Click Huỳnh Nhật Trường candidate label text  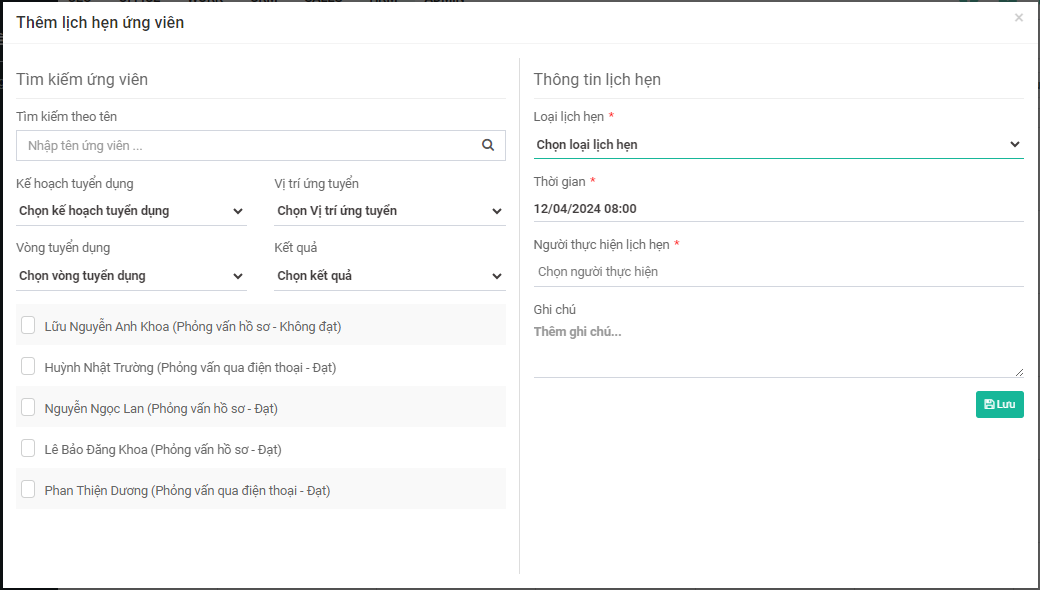pos(190,367)
